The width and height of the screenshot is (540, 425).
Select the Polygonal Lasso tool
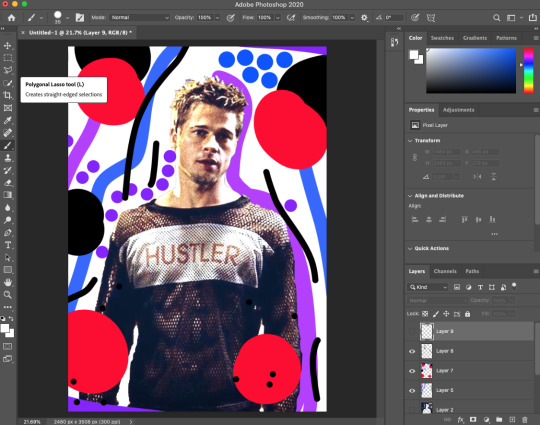(8, 70)
